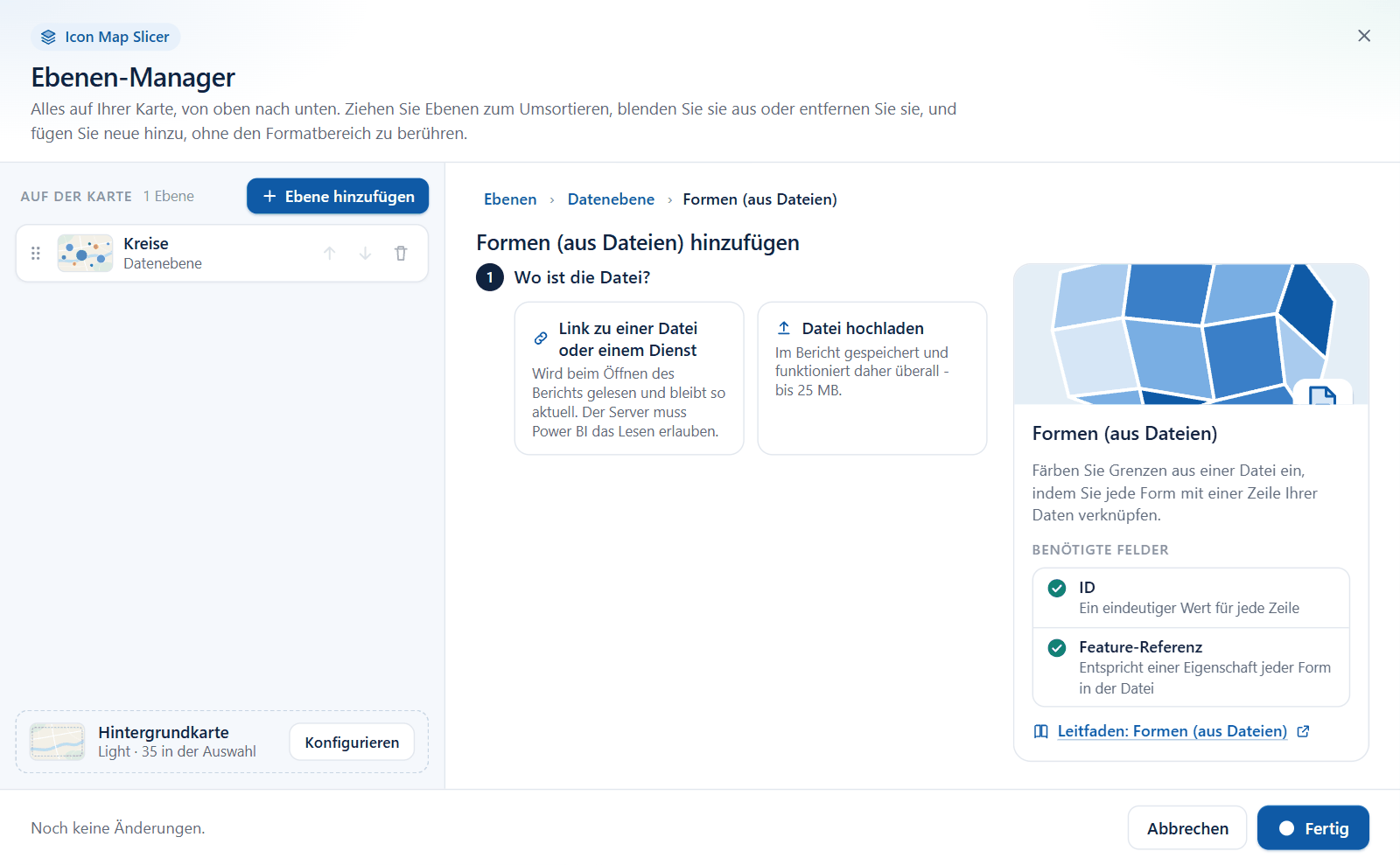This screenshot has height=865, width=1400.
Task: Click the current 'Formen (aus Dateien)' breadcrumb
Action: (759, 199)
